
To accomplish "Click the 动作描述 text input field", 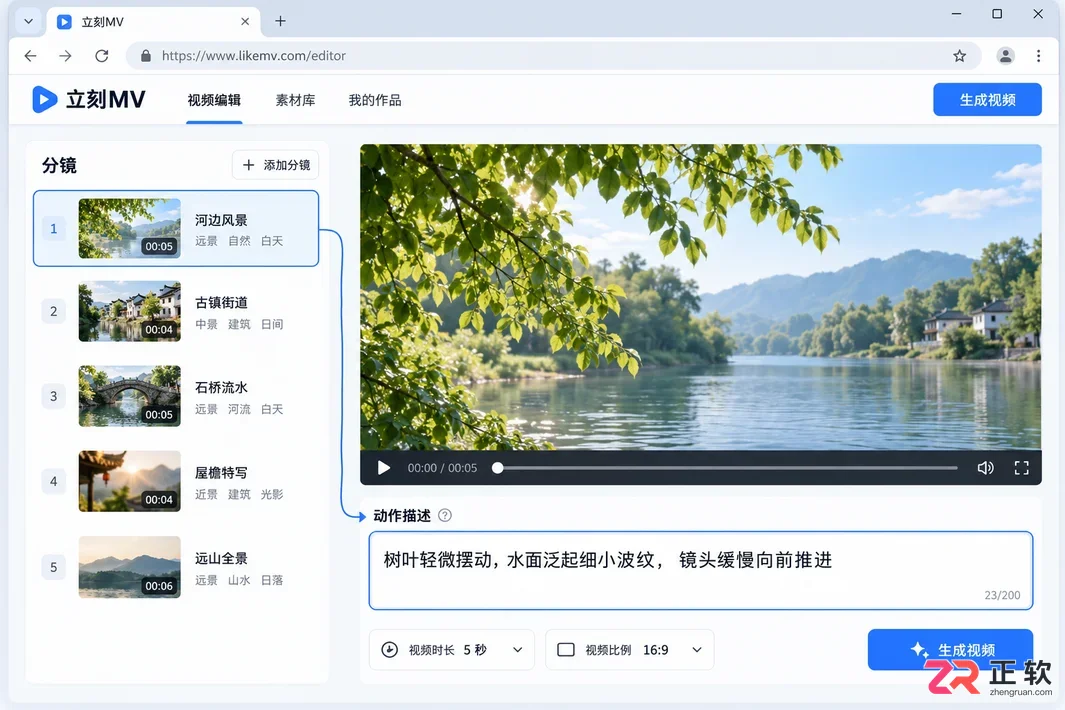I will coord(701,571).
